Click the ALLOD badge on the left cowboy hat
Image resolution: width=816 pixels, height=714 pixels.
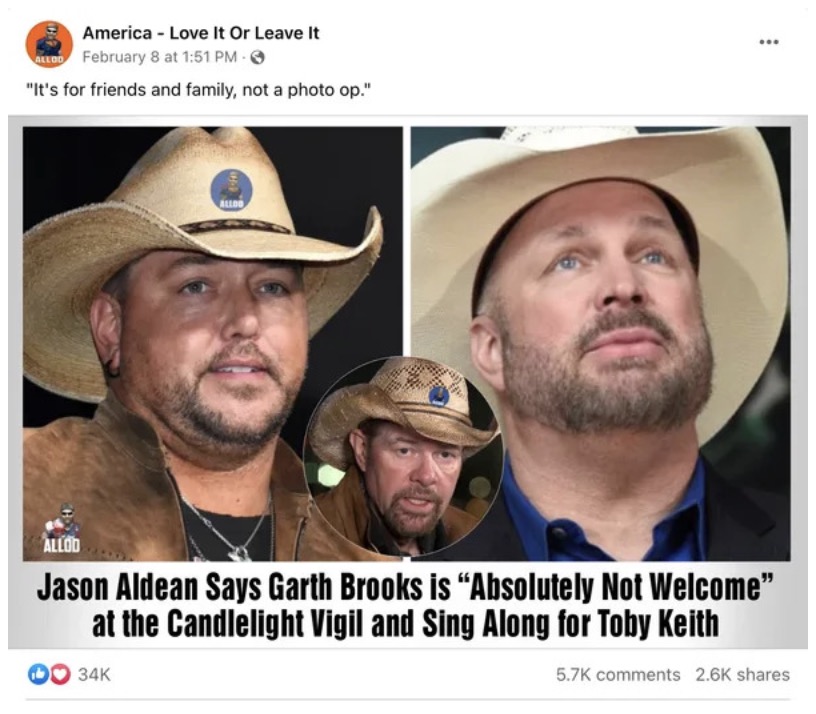tap(232, 190)
